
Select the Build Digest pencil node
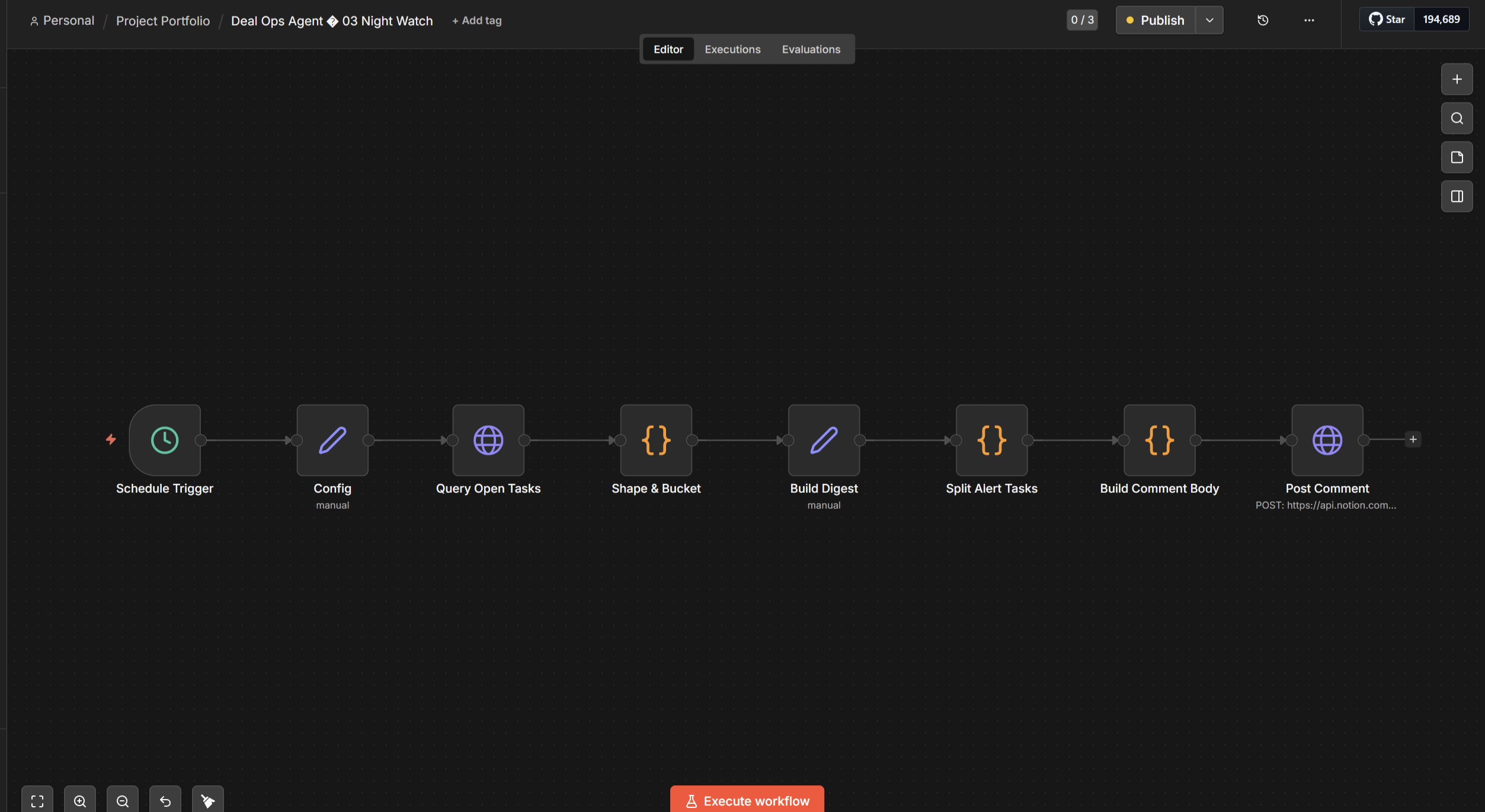(x=824, y=440)
